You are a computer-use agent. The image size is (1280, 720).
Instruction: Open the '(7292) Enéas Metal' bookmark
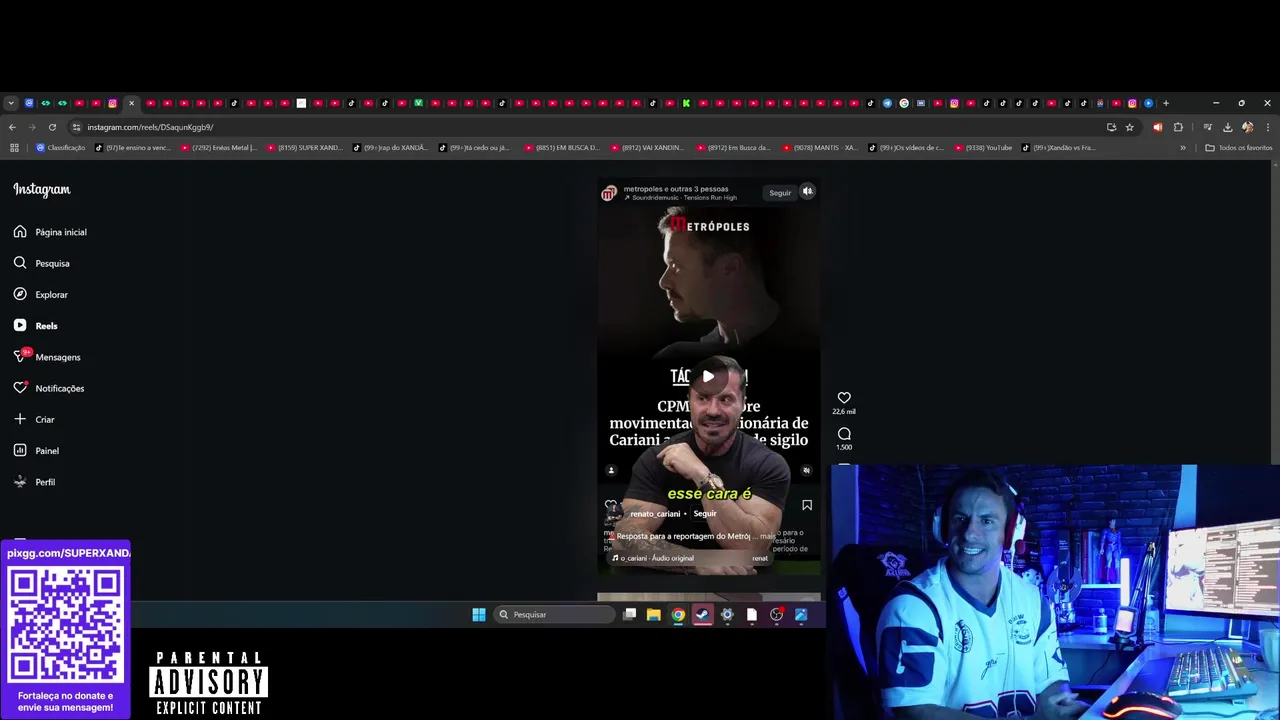[219, 148]
